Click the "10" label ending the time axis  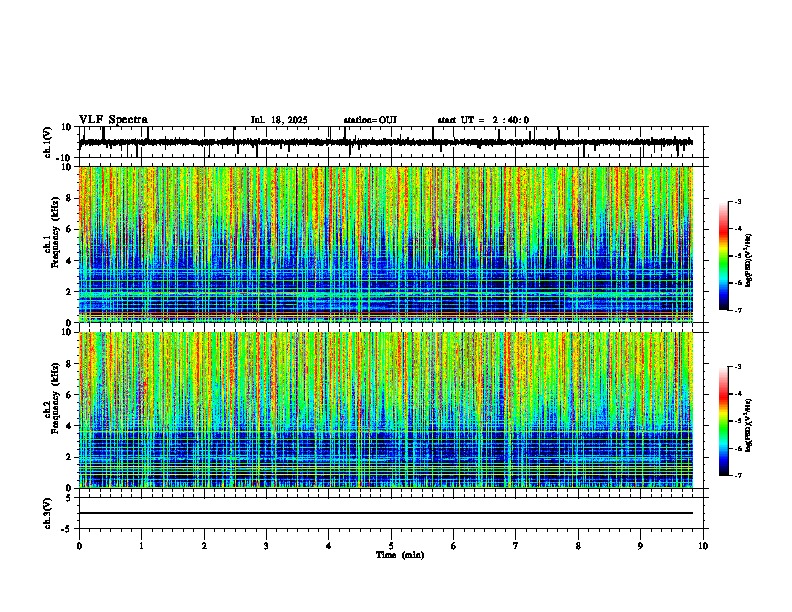click(703, 546)
